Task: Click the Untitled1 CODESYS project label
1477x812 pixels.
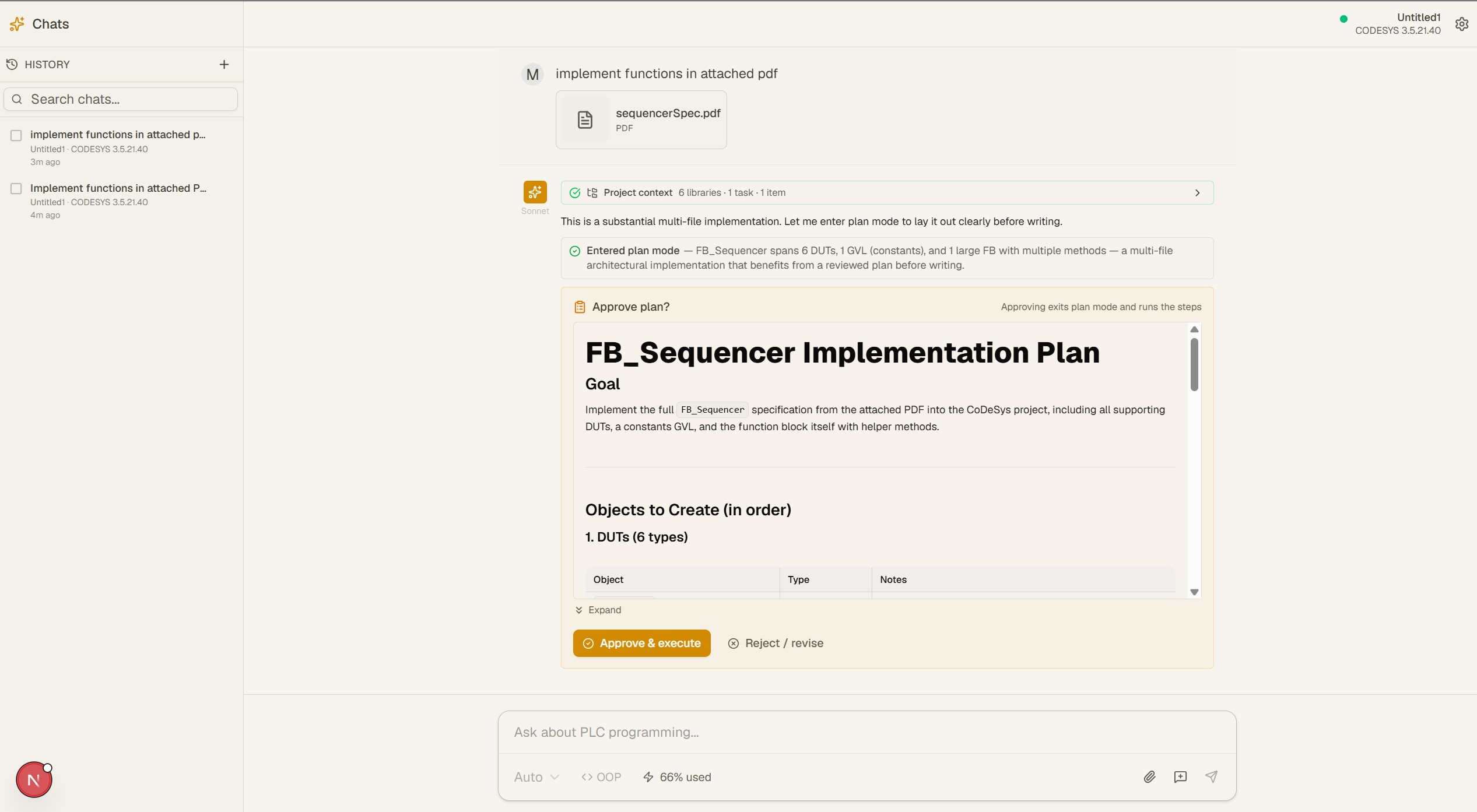Action: tap(1398, 24)
